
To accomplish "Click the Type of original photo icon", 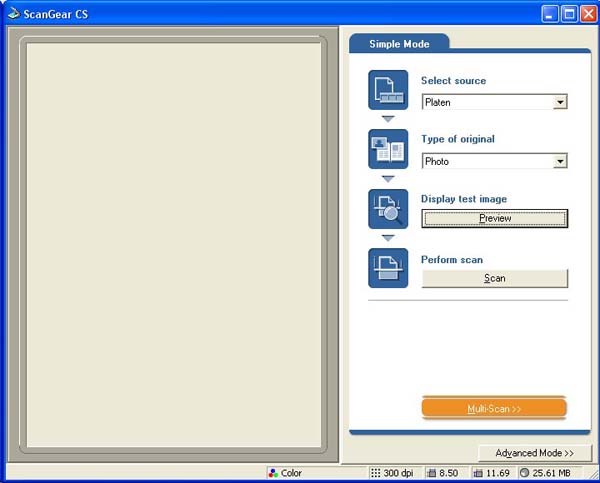I will 388,149.
